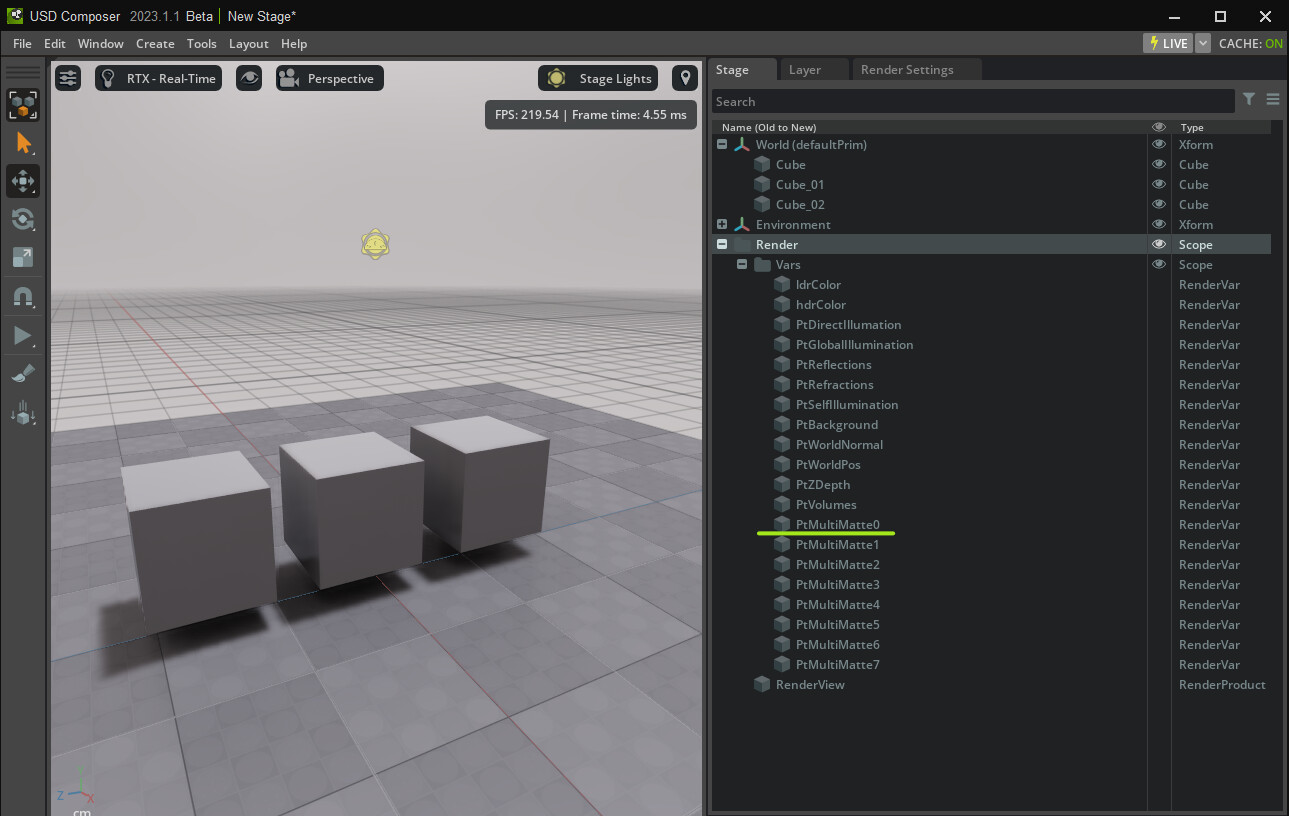This screenshot has height=816, width=1289.
Task: Select the PtZDepth render var
Action: pyautogui.click(x=991, y=484)
